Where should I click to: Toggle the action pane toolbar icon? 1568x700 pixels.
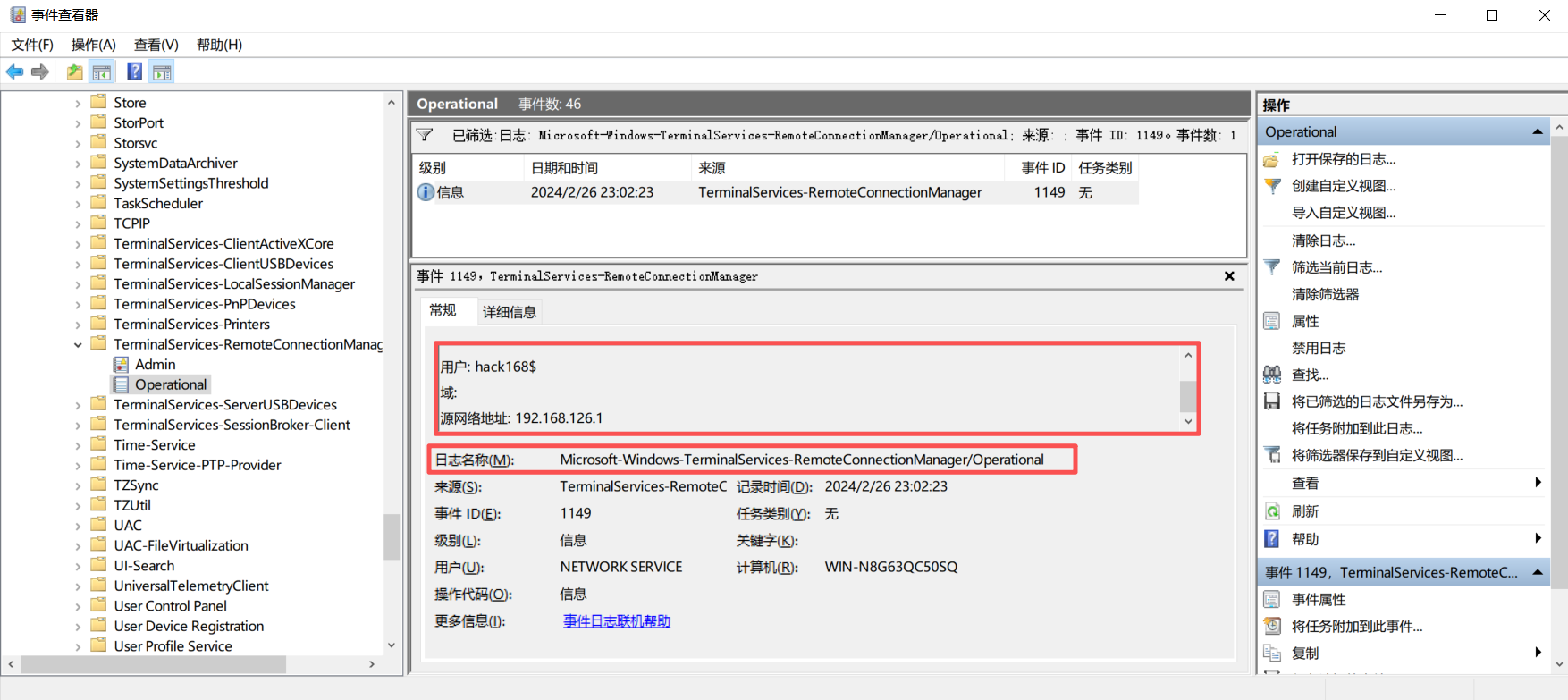click(162, 72)
